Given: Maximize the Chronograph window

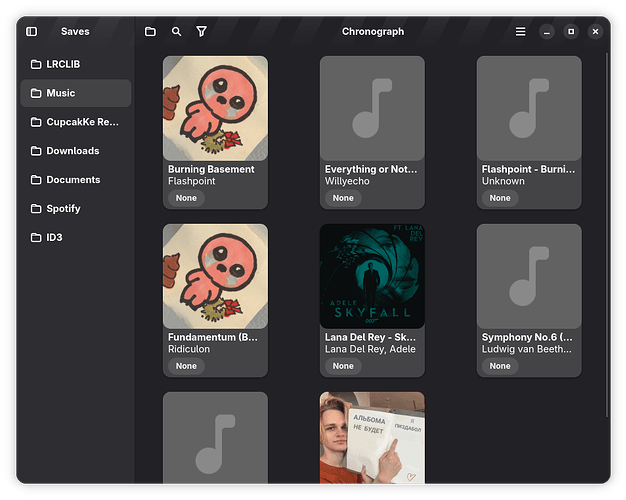Looking at the screenshot, I should pos(571,31).
